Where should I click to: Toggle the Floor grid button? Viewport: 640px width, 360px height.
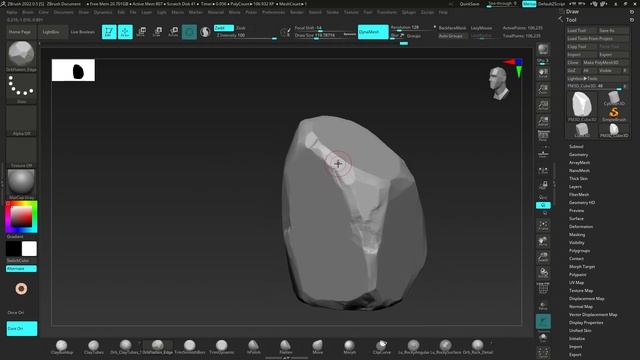click(543, 153)
